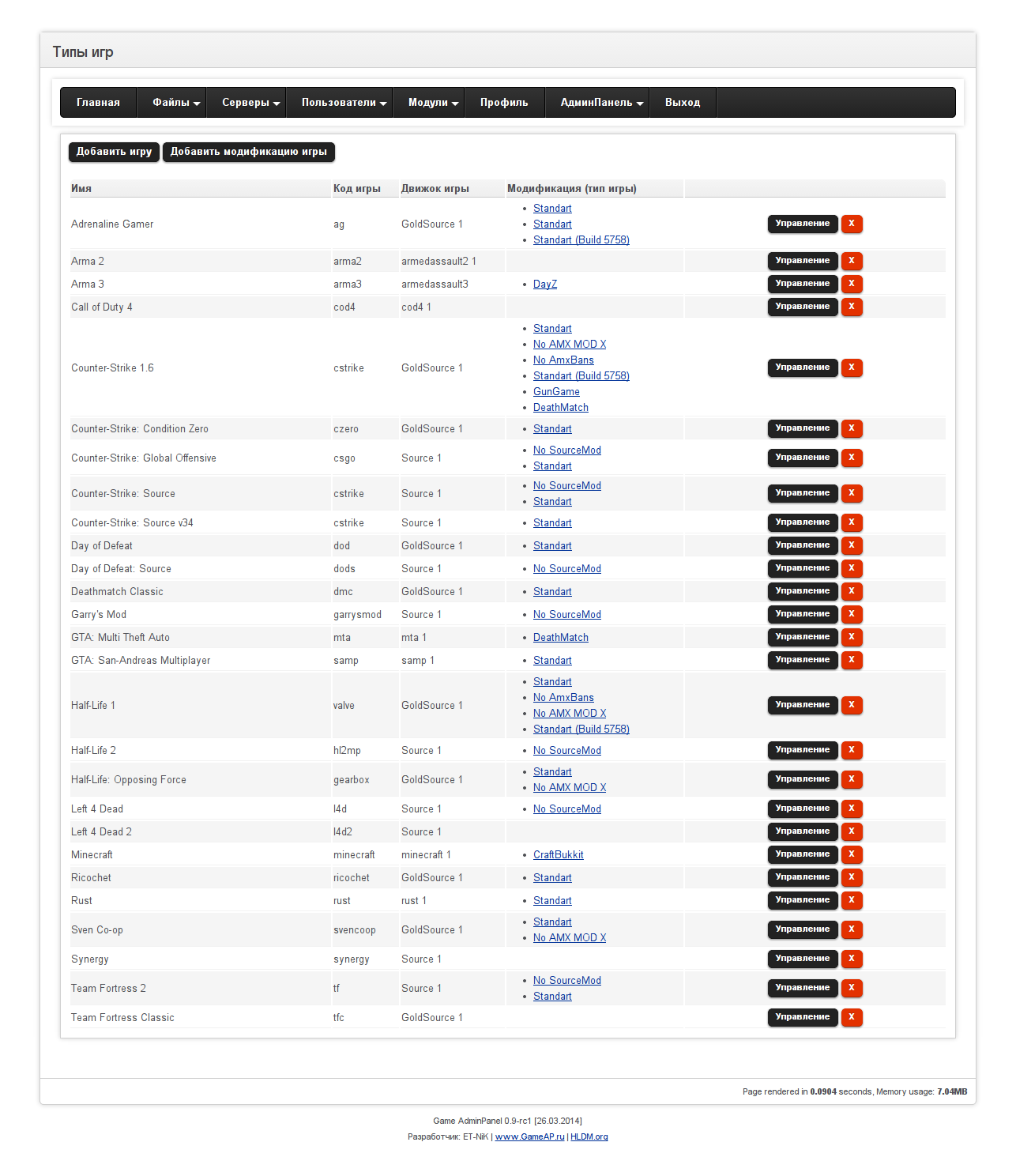The image size is (1016, 1176).
Task: Open the Standart link in Ricochet row
Action: pos(552,878)
